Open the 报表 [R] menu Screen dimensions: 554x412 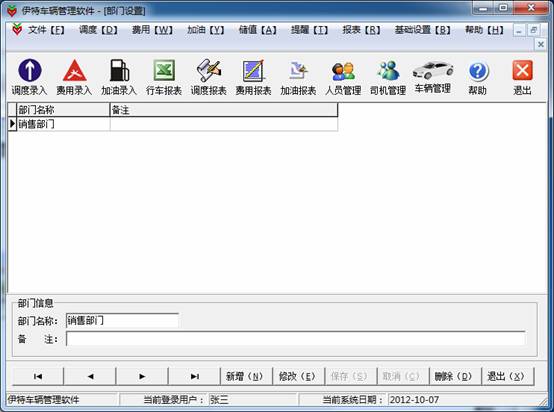(361, 30)
